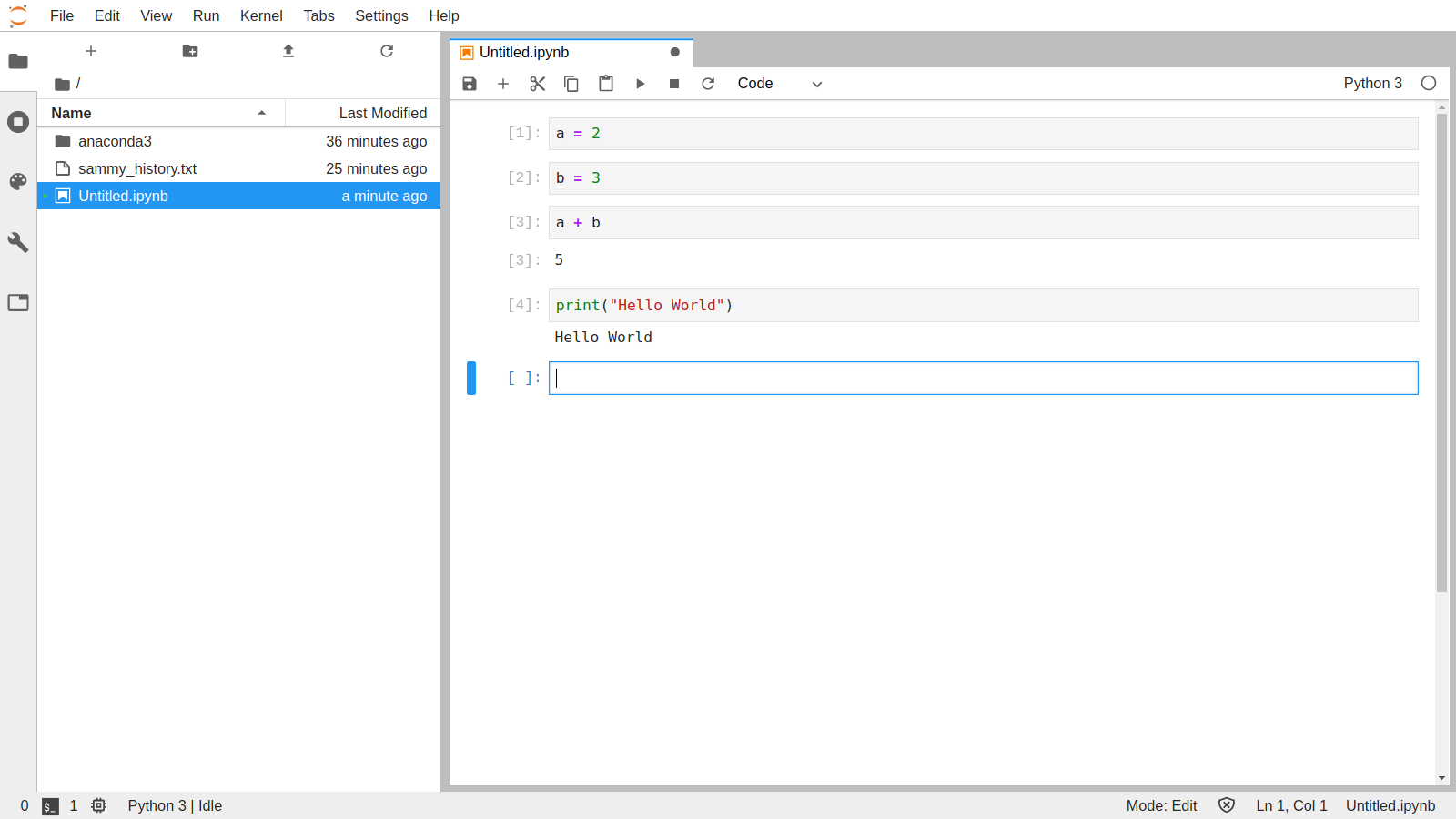
Task: Click the Ln 1, Col 1 status
Action: point(1291,805)
